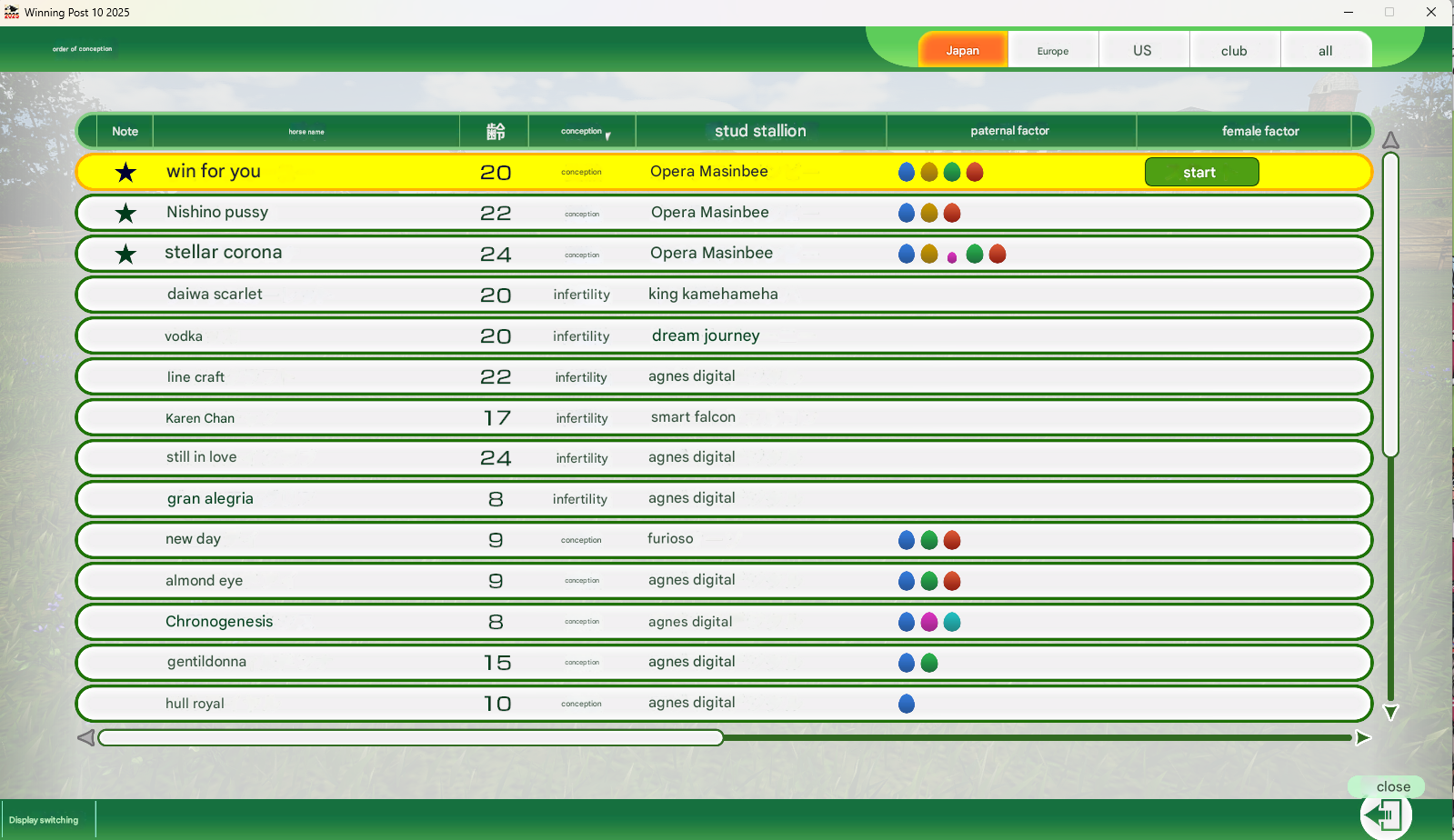
Task: Select the horse name Chronogenesis
Action: [219, 621]
